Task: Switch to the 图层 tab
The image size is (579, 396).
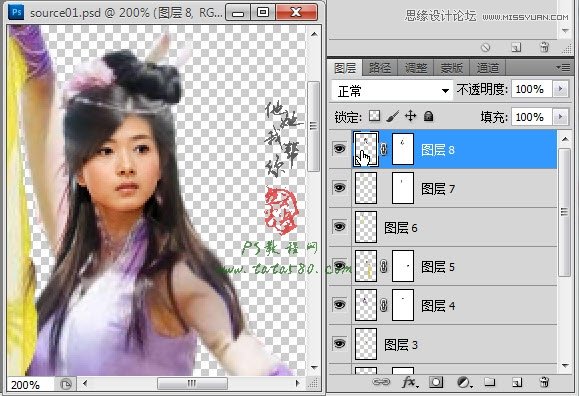Action: (x=345, y=68)
